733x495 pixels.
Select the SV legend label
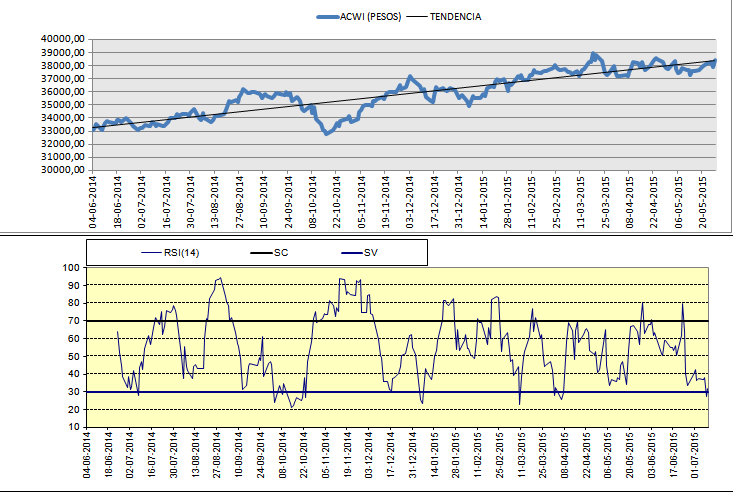(371, 253)
